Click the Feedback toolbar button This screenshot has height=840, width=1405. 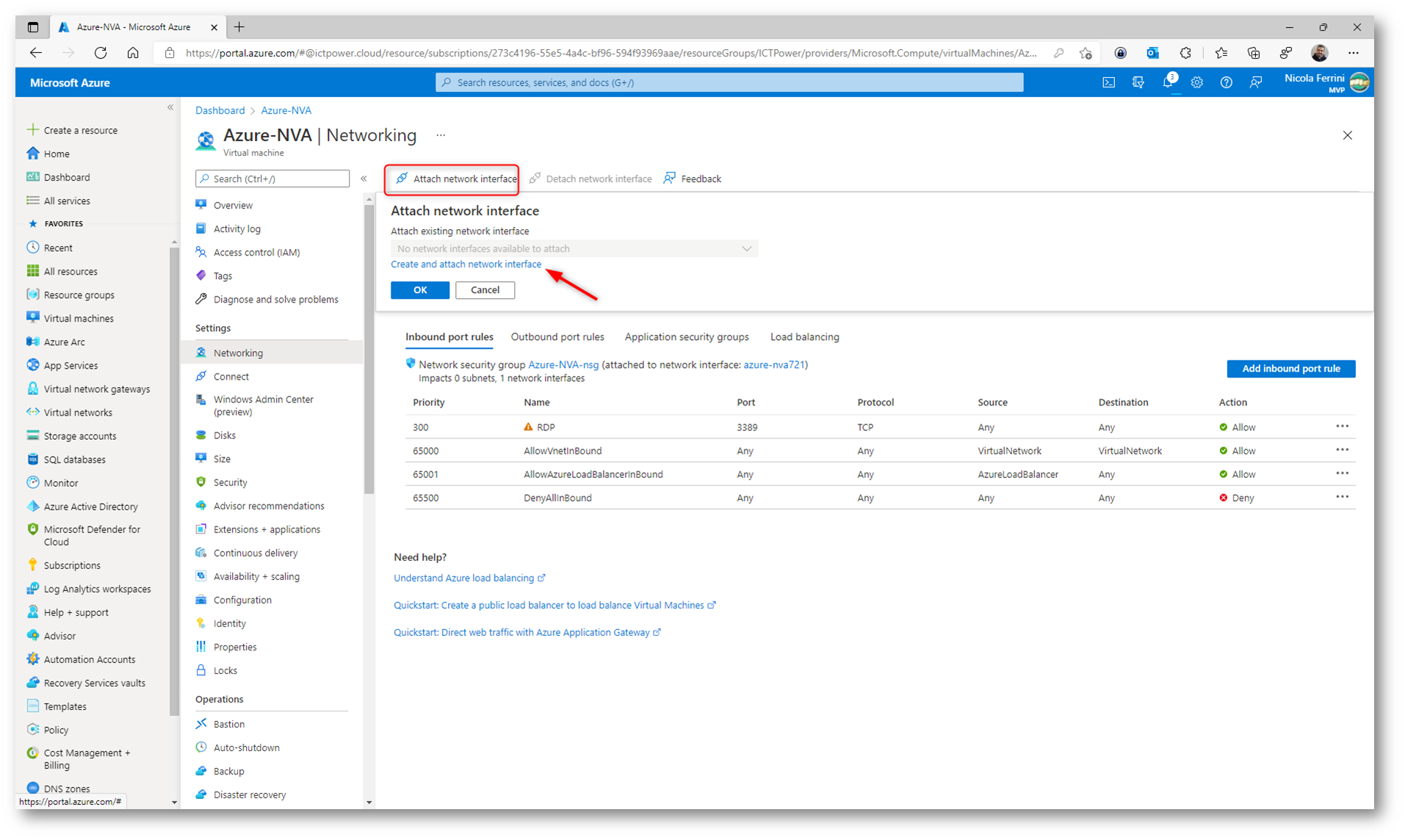pos(692,178)
